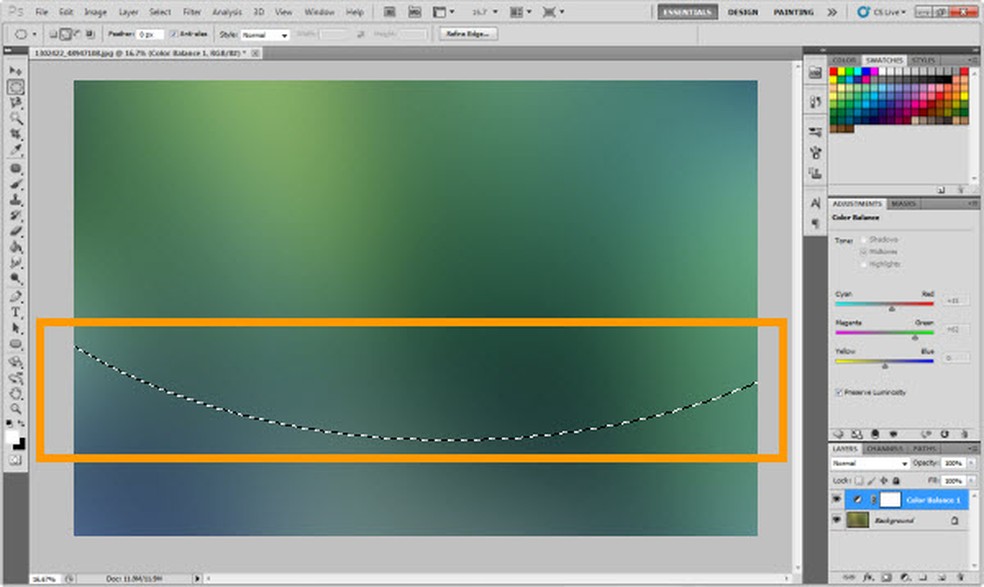Select the Crop tool
Viewport: 984px width, 587px height.
(16, 134)
